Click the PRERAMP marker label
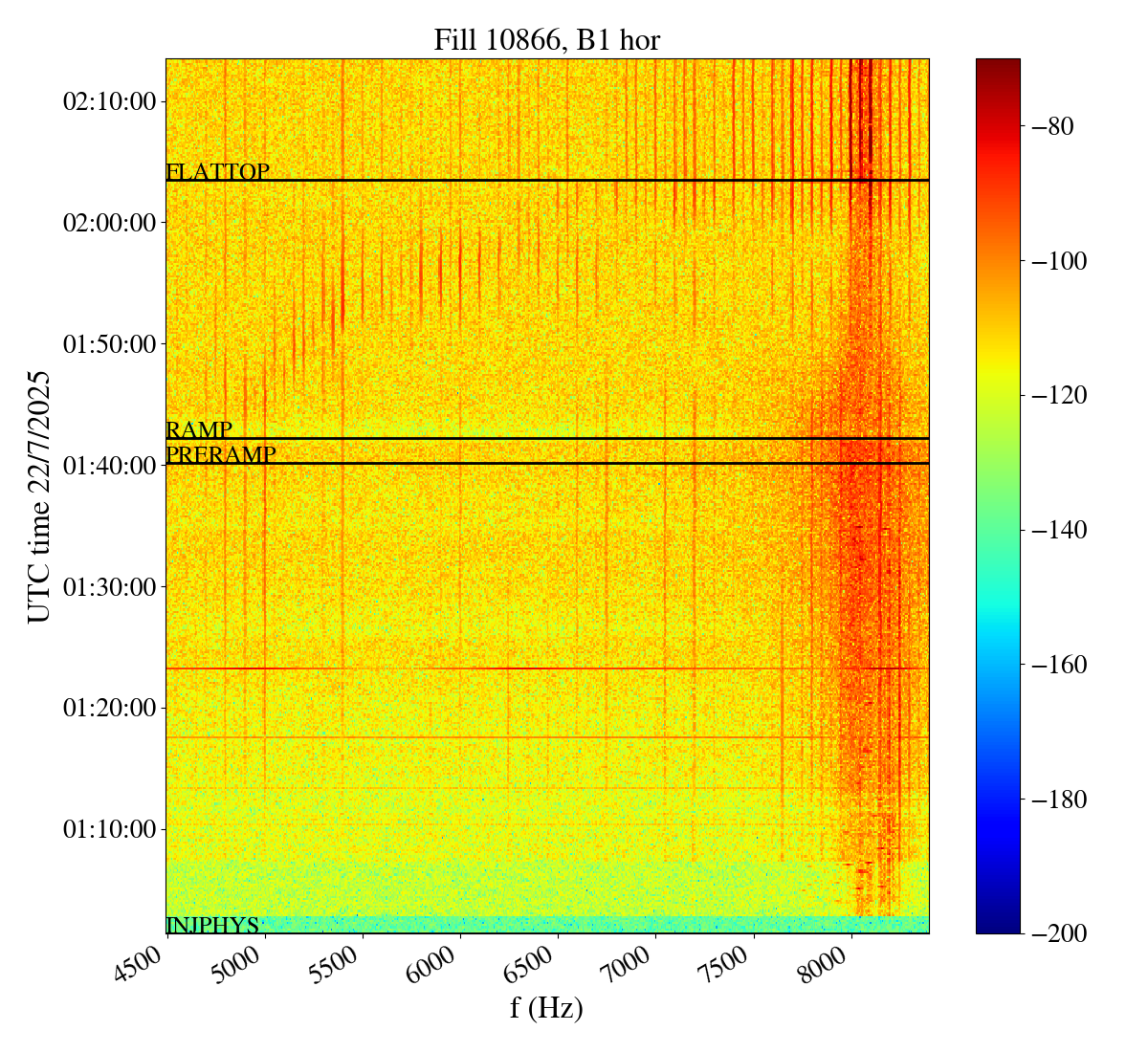 coord(220,455)
